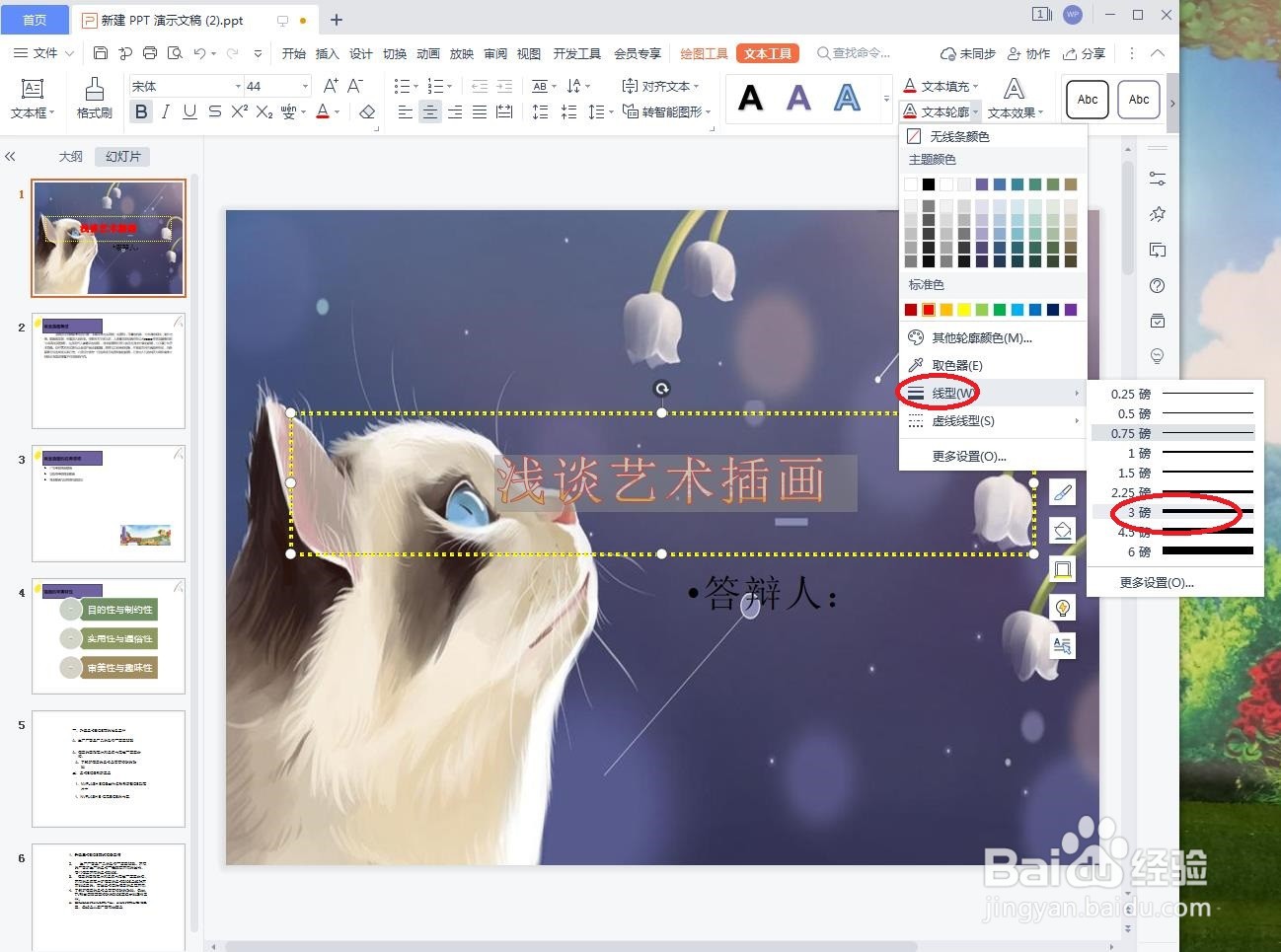This screenshot has height=952, width=1281.
Task: Select 3 磅 line weight
Action: point(1174,512)
